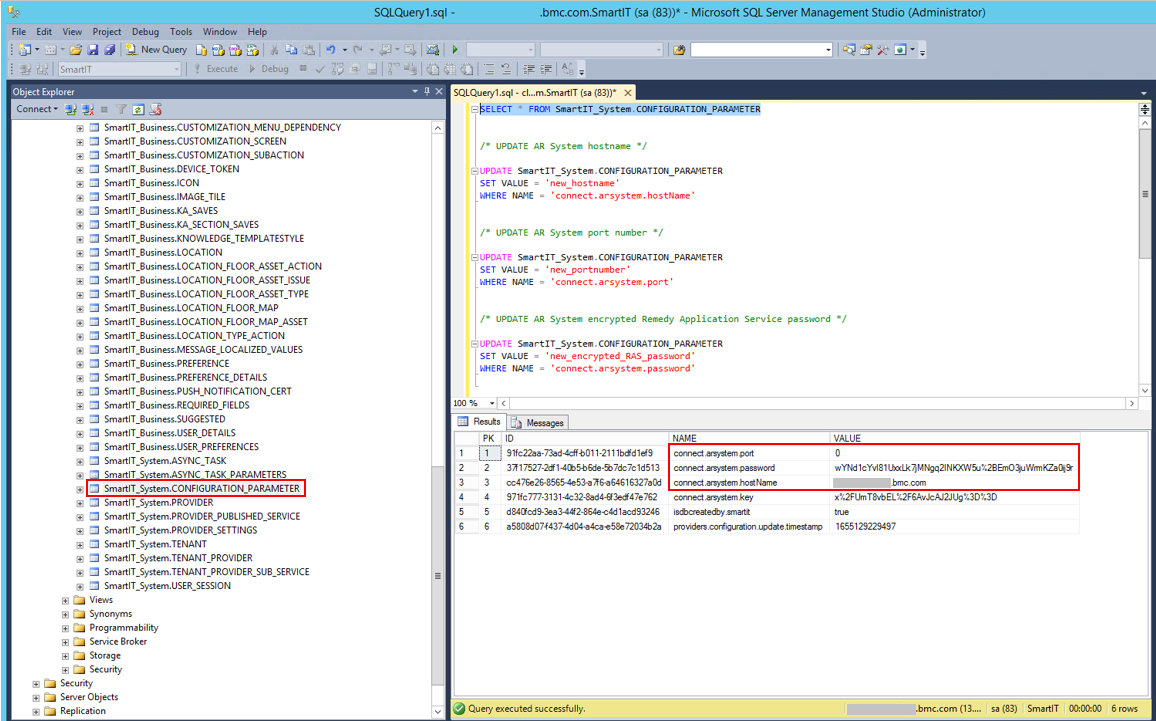Open the Help menu
The width and height of the screenshot is (1156, 721).
coord(257,32)
